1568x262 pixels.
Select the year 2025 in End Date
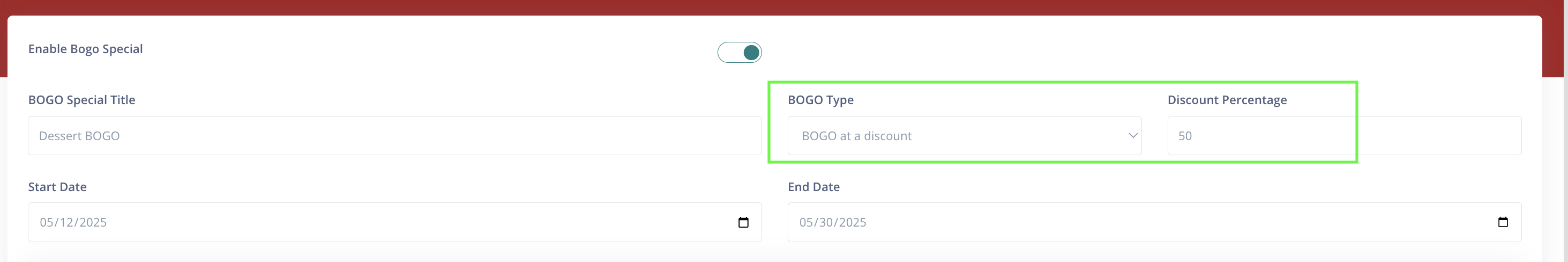(x=853, y=222)
